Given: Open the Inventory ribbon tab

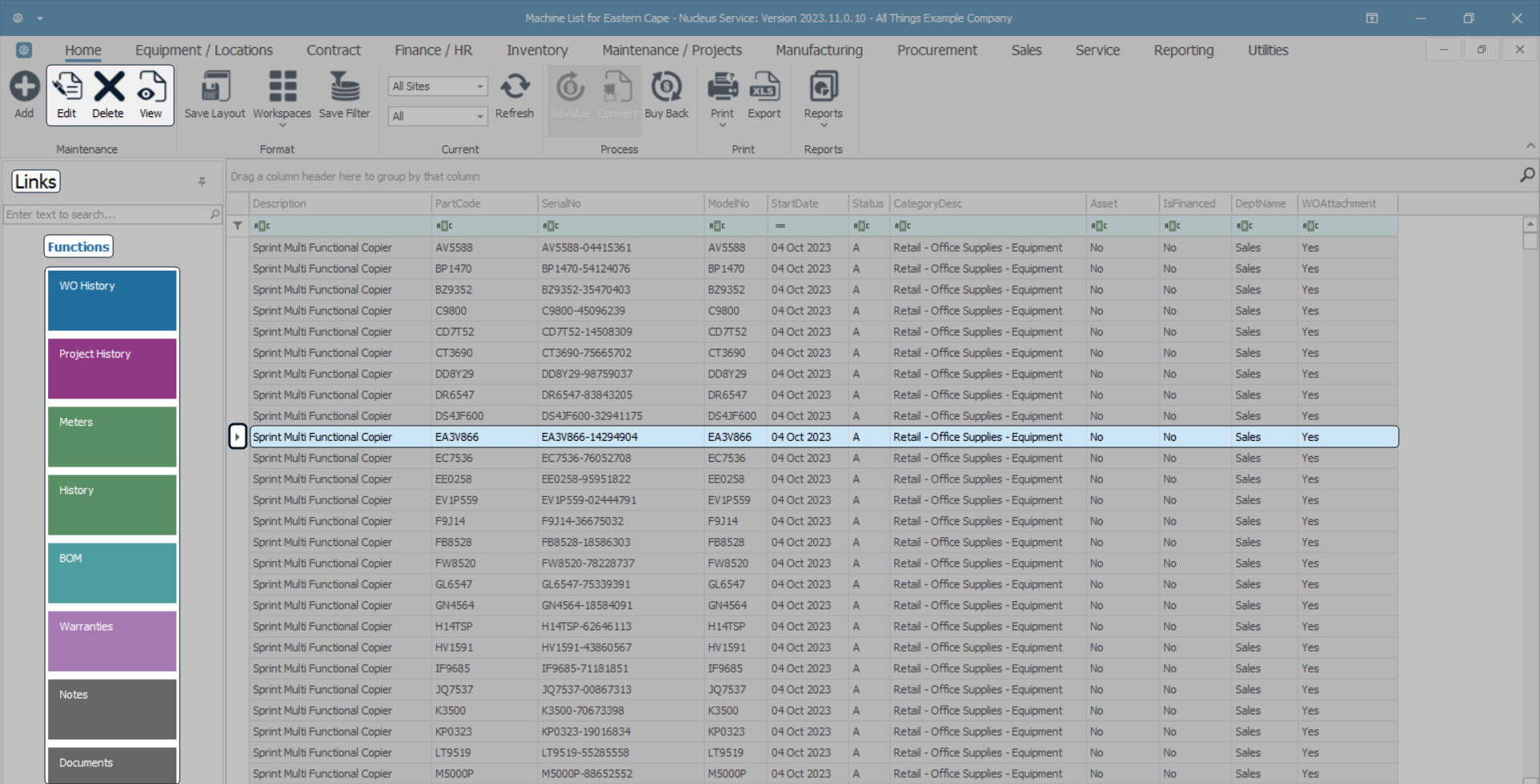Looking at the screenshot, I should coord(537,51).
